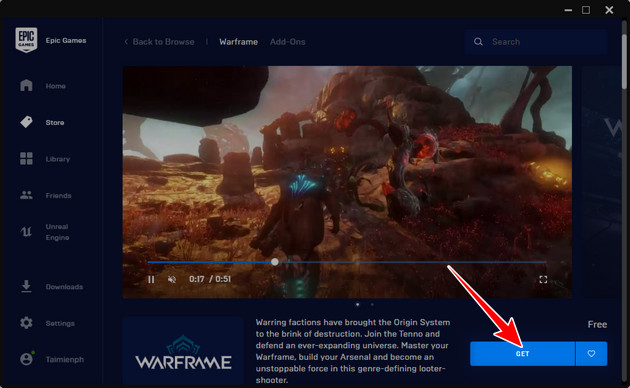Click the vertical scrollbar thumb
Image resolution: width=630 pixels, height=388 pixels.
tap(624, 61)
